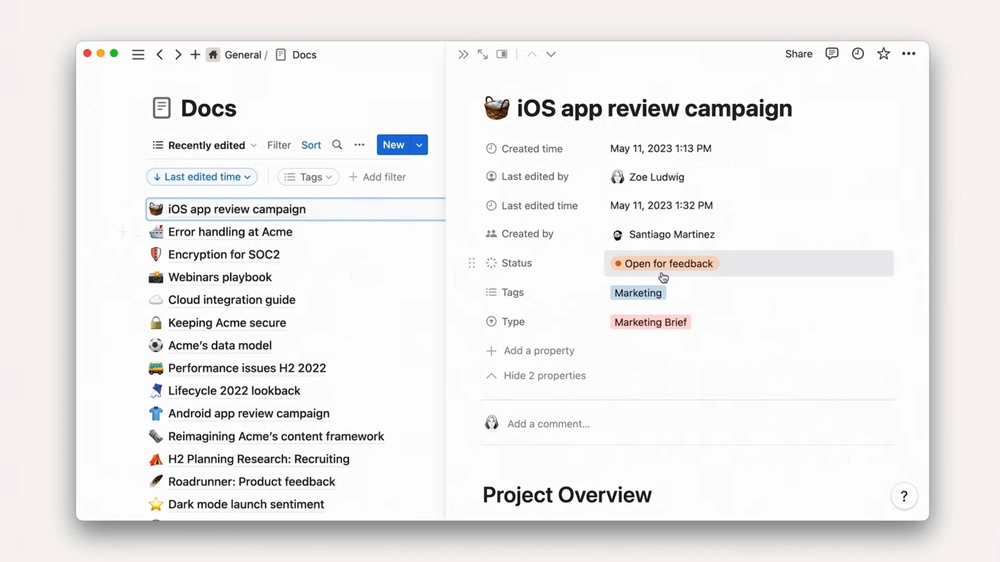Open the Docs view options ellipsis
Viewport: 1000px width, 562px height.
(x=360, y=145)
